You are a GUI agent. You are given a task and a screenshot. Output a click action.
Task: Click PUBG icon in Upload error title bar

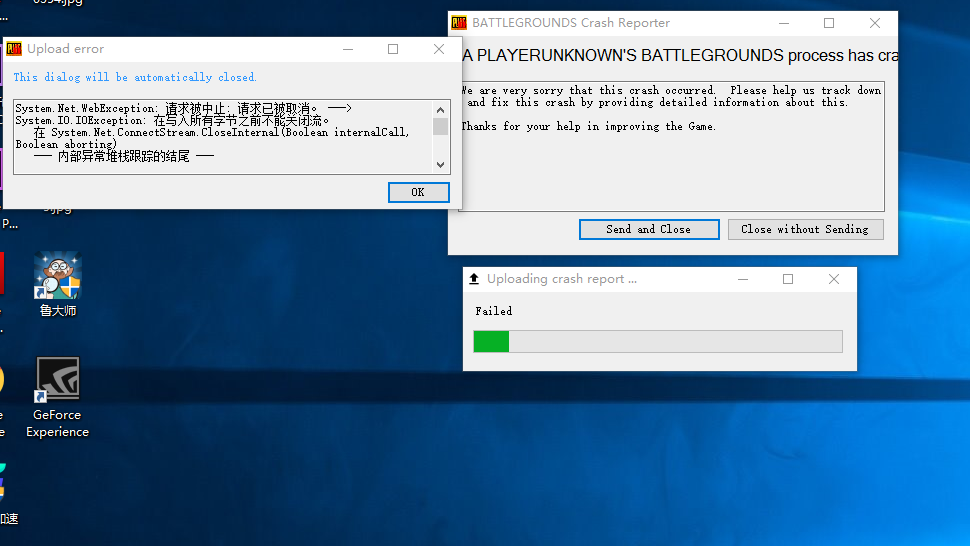click(14, 49)
